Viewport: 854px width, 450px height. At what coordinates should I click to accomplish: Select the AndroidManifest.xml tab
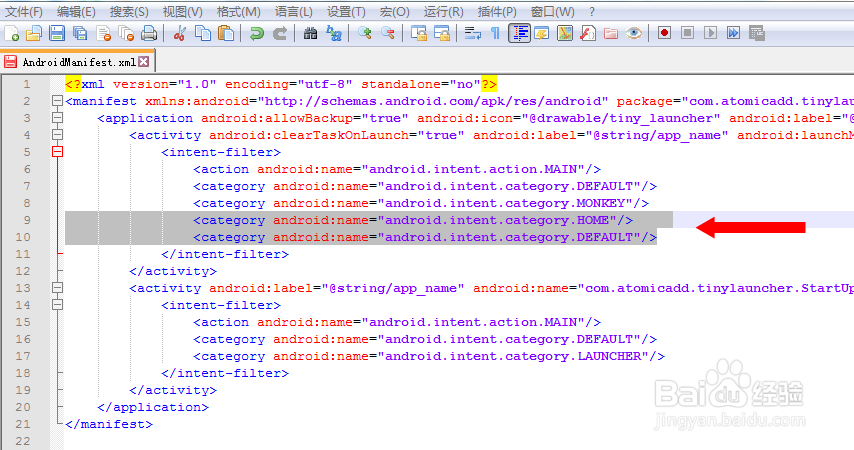tap(78, 62)
